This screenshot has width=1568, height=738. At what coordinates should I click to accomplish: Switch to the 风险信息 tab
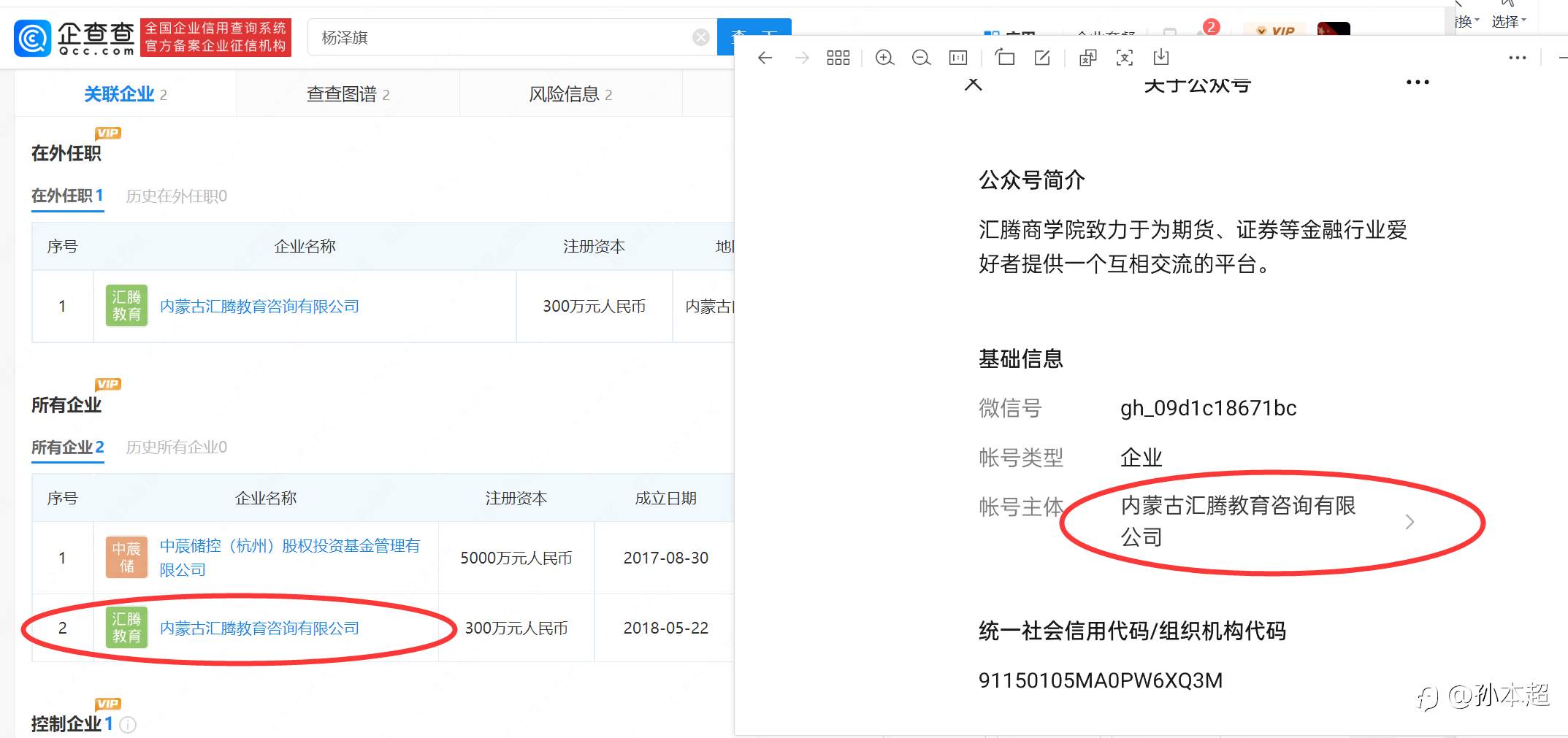570,94
